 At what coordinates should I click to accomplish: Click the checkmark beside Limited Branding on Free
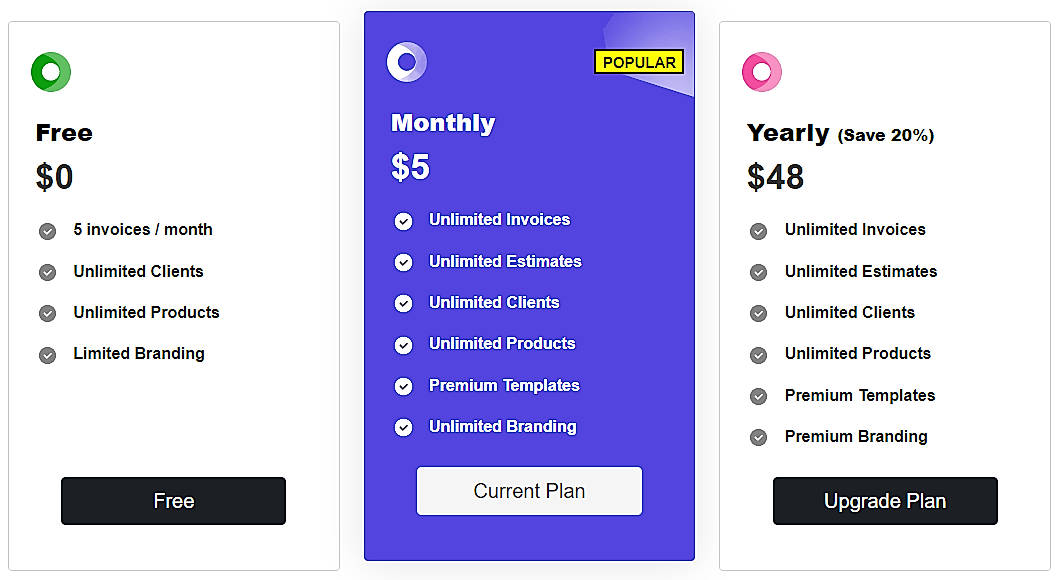click(47, 354)
